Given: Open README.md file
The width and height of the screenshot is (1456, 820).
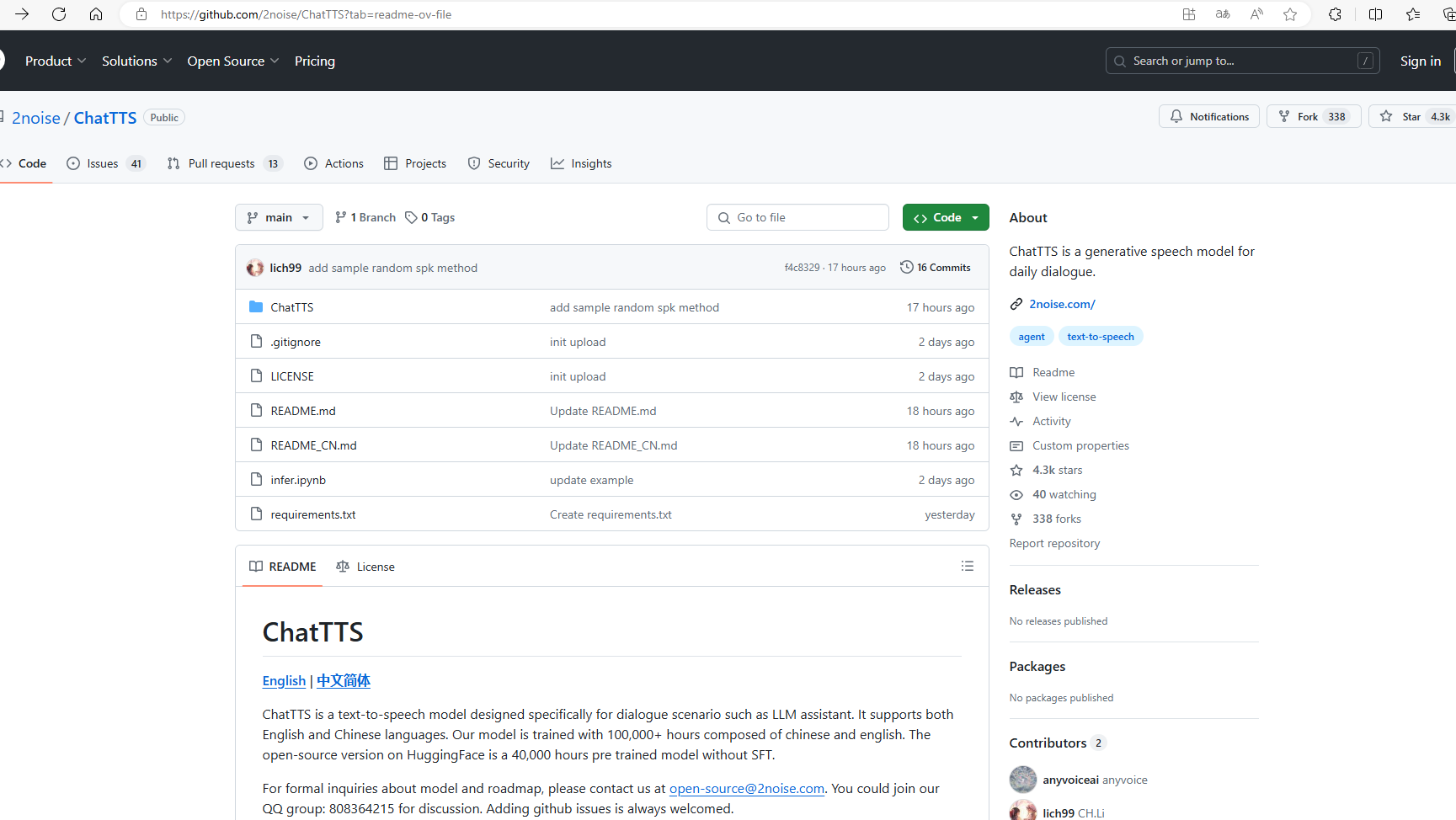Looking at the screenshot, I should pyautogui.click(x=303, y=411).
